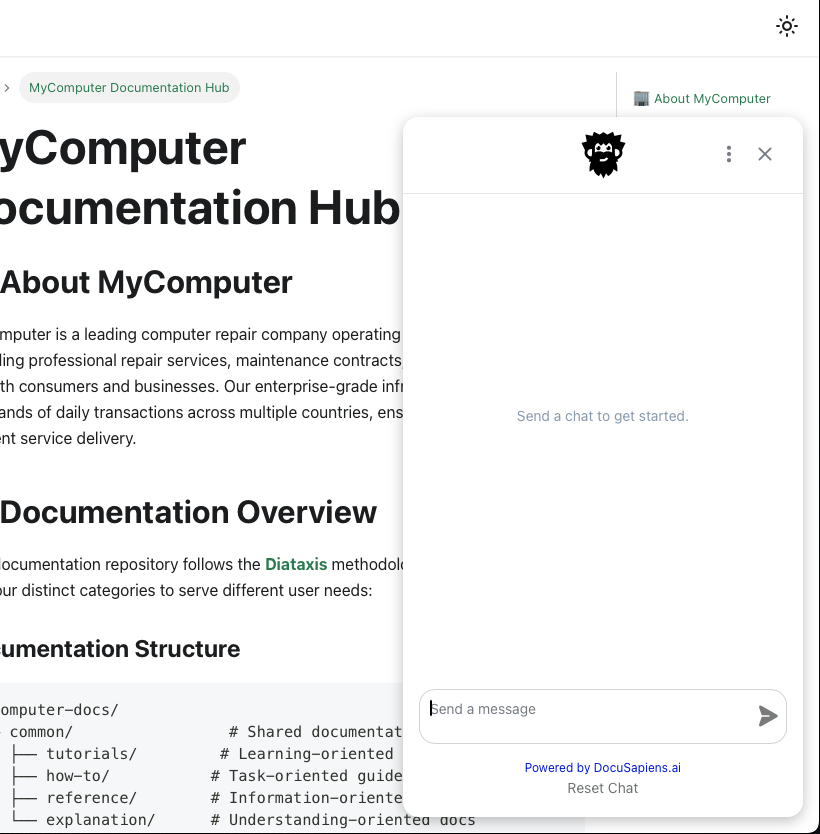Open the MyComputer Documentation Hub breadcrumb
The height and width of the screenshot is (834, 820).
[129, 88]
